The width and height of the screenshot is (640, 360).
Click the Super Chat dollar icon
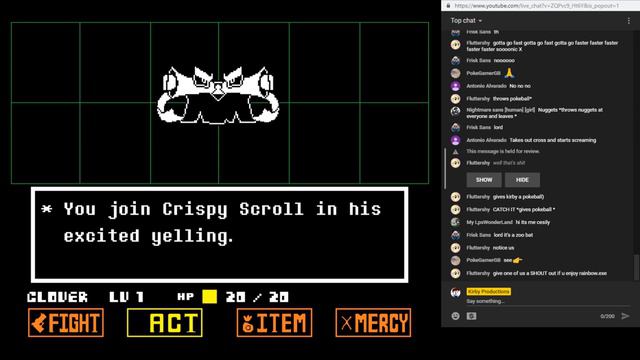(471, 316)
